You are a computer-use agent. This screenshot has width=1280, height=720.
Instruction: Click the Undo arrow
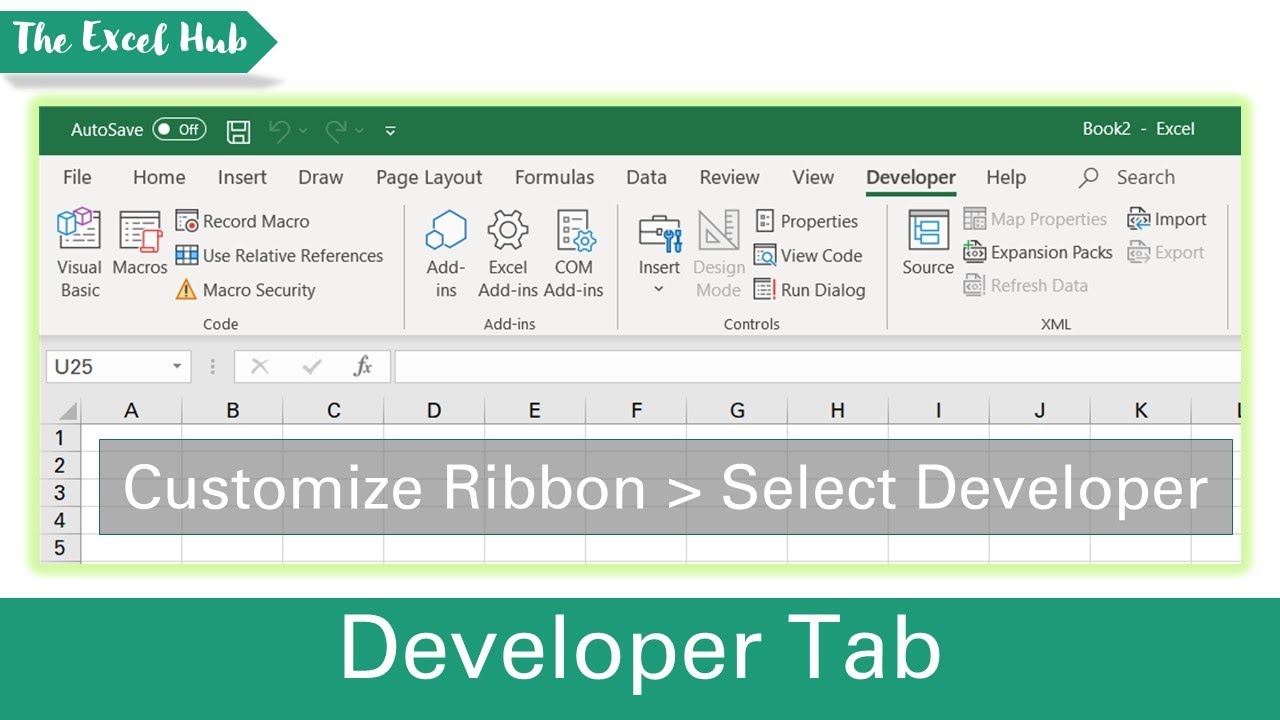(x=280, y=130)
